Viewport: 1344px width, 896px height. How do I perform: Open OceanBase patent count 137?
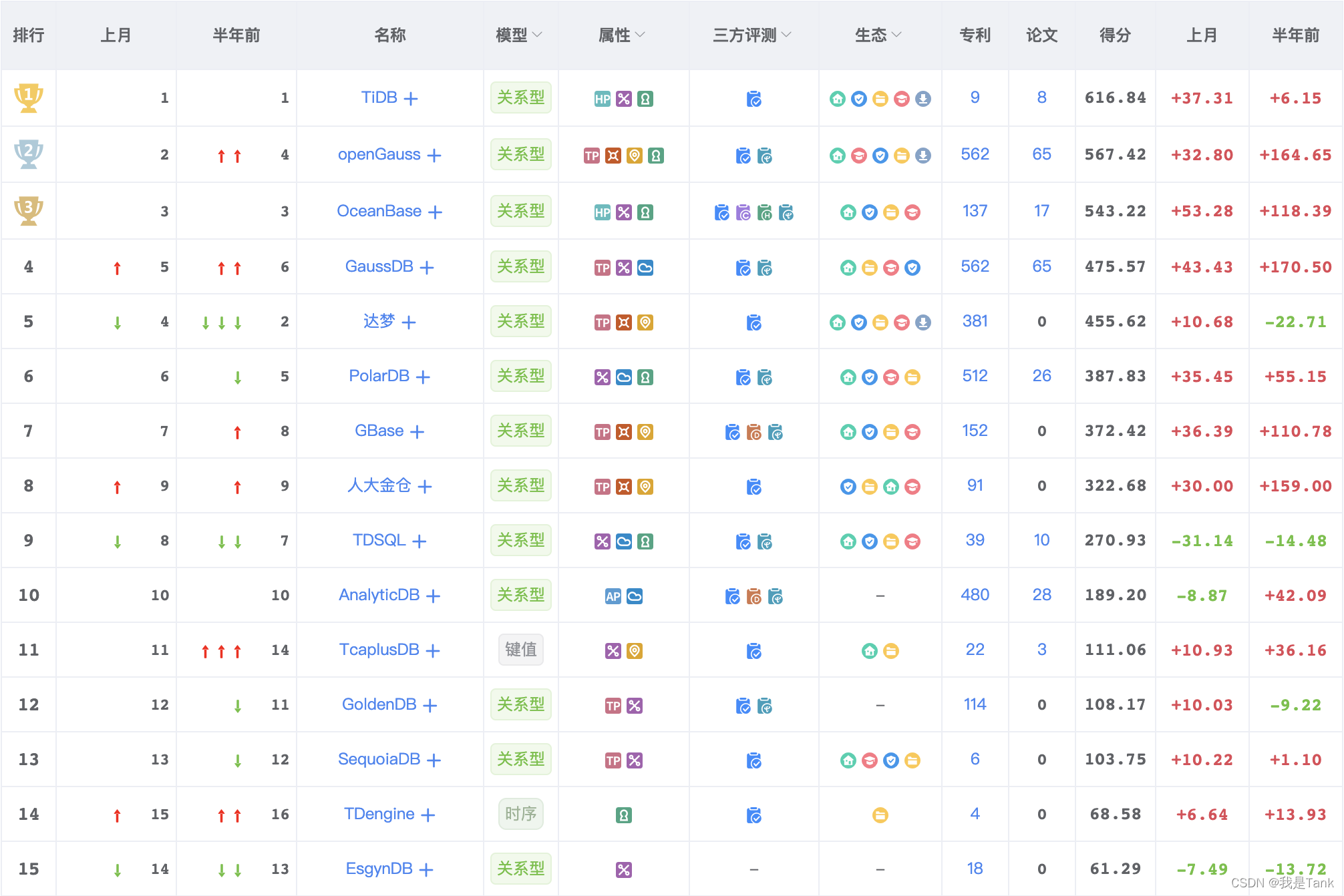975,211
